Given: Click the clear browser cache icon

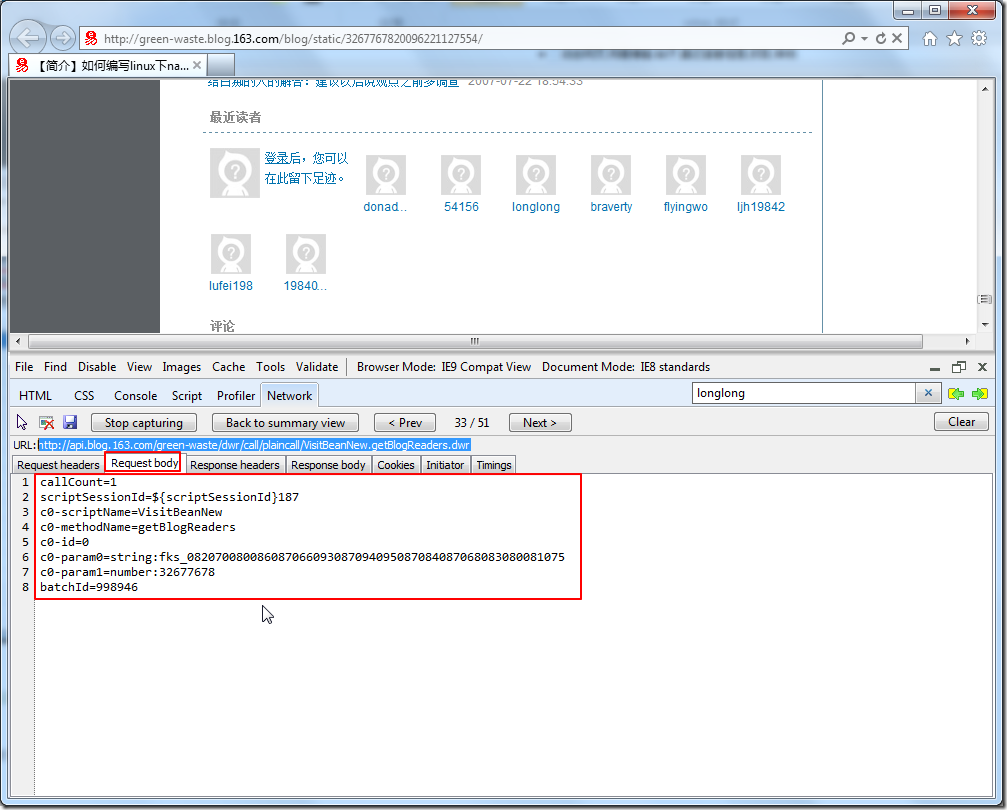Looking at the screenshot, I should 46,423.
